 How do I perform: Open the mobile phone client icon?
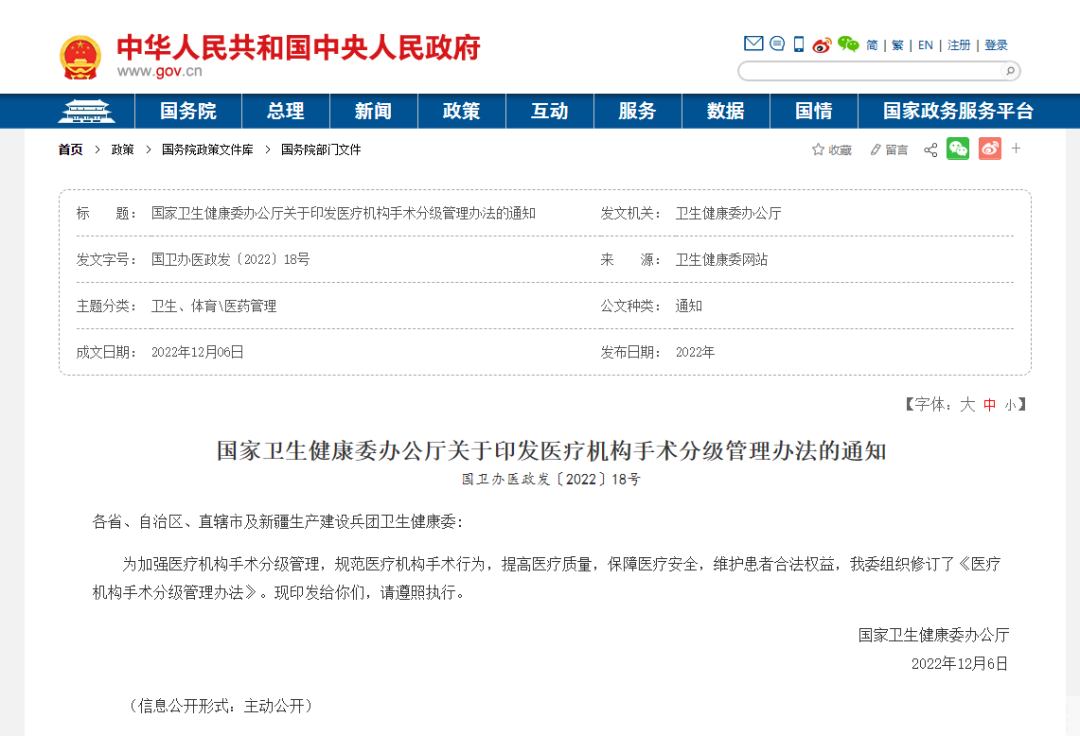click(799, 44)
